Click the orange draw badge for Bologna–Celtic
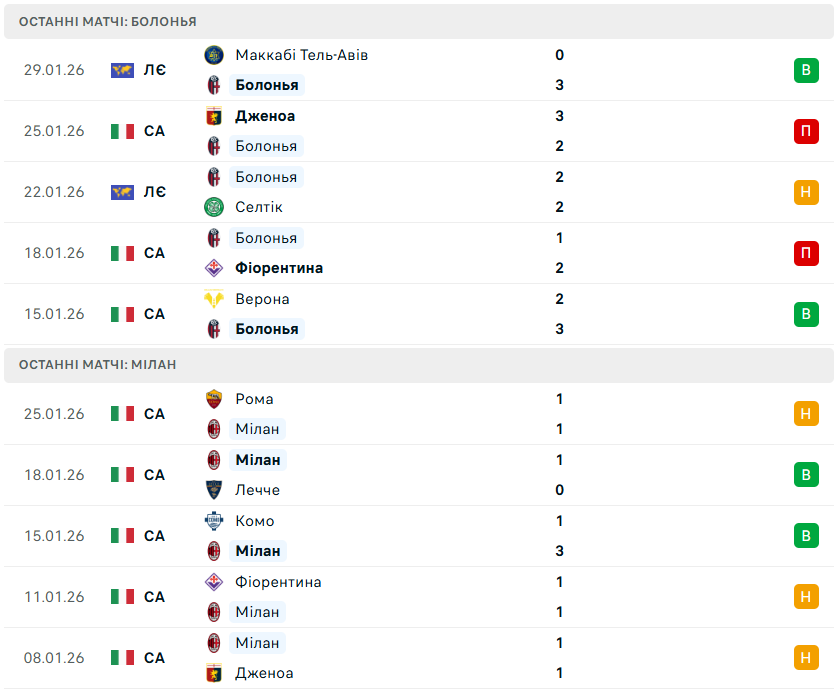This screenshot has height=692, width=837. pyautogui.click(x=806, y=192)
